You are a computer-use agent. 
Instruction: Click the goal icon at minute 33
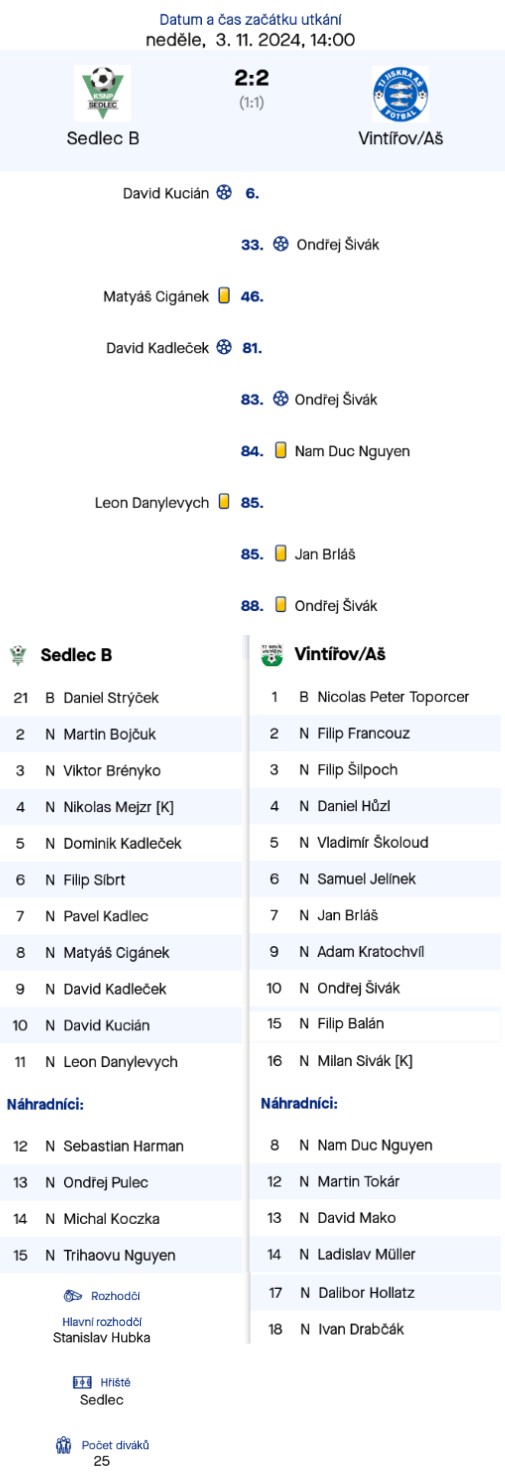(x=281, y=244)
